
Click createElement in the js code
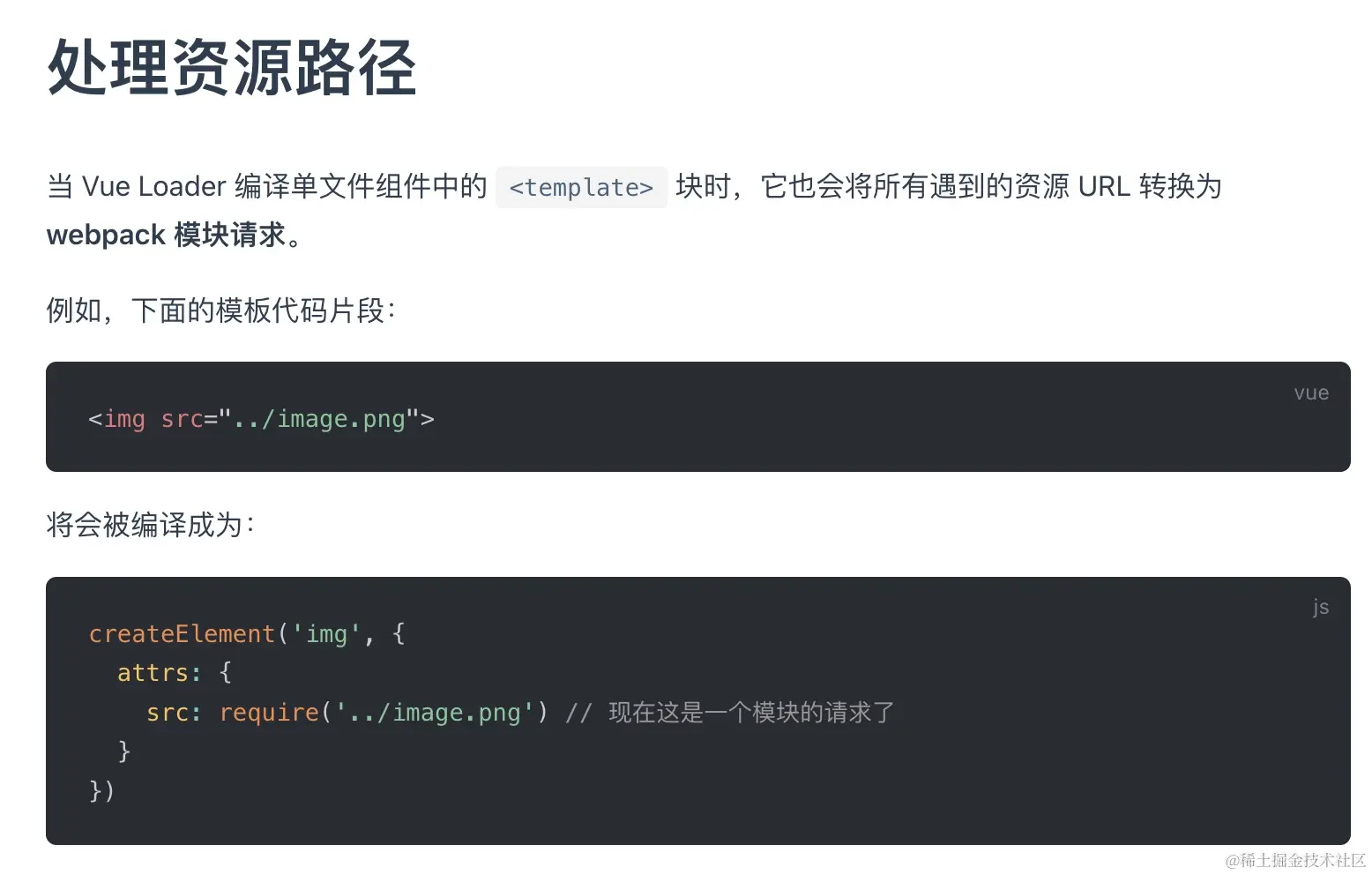point(182,634)
